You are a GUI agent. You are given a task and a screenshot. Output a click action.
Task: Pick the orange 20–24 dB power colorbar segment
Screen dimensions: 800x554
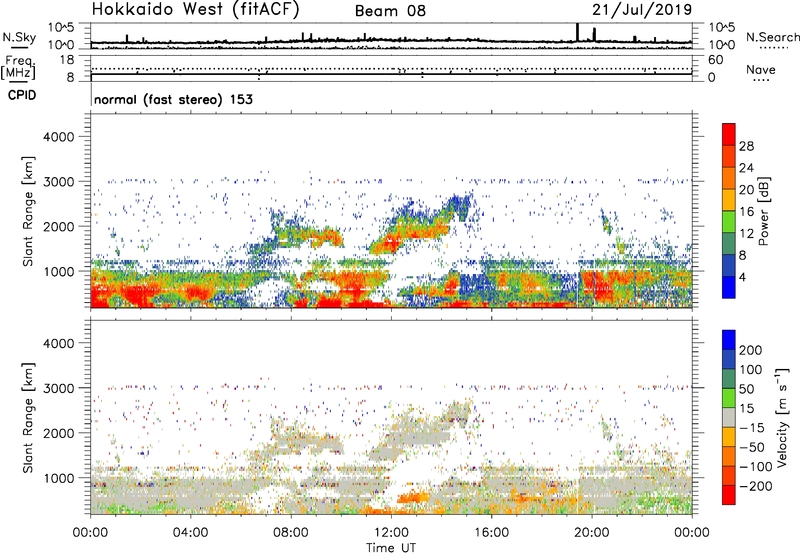coord(729,178)
